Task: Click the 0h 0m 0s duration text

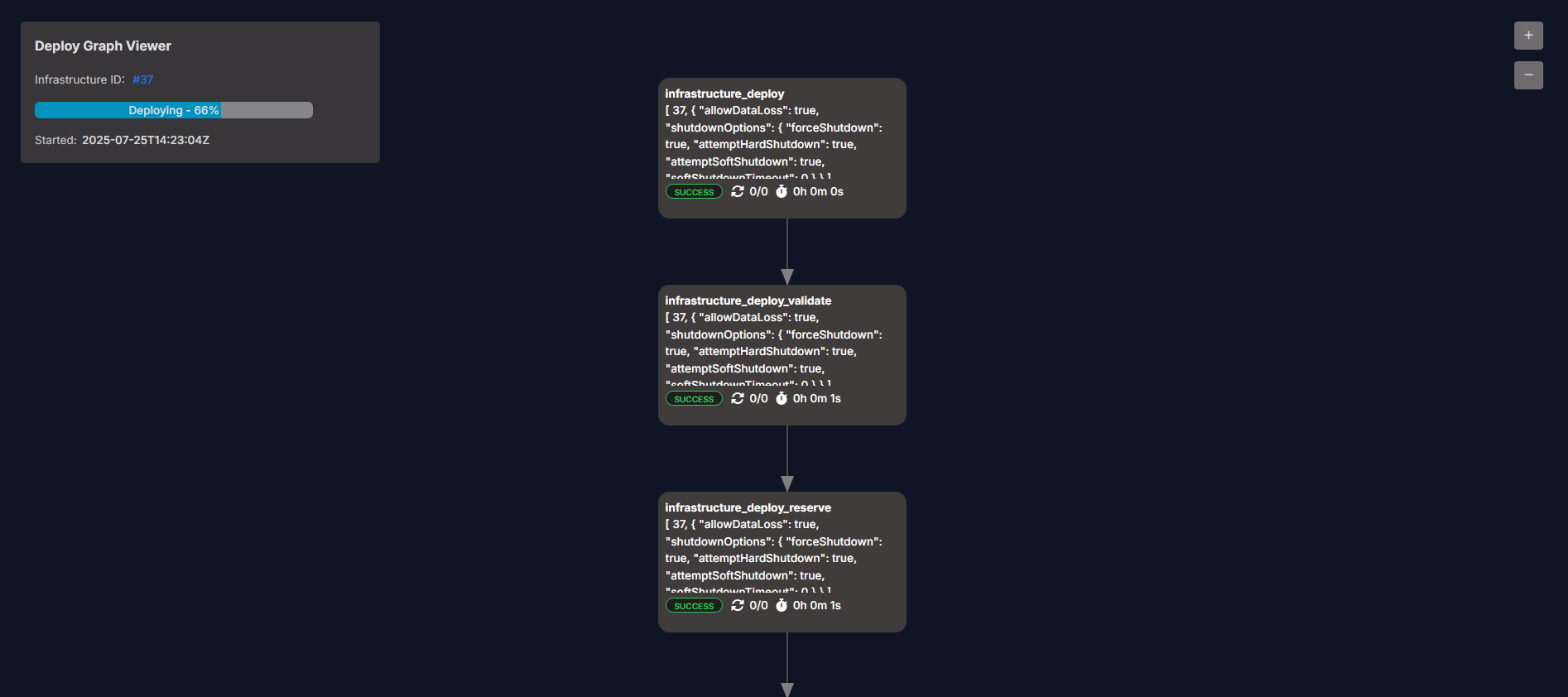Action: [x=818, y=191]
